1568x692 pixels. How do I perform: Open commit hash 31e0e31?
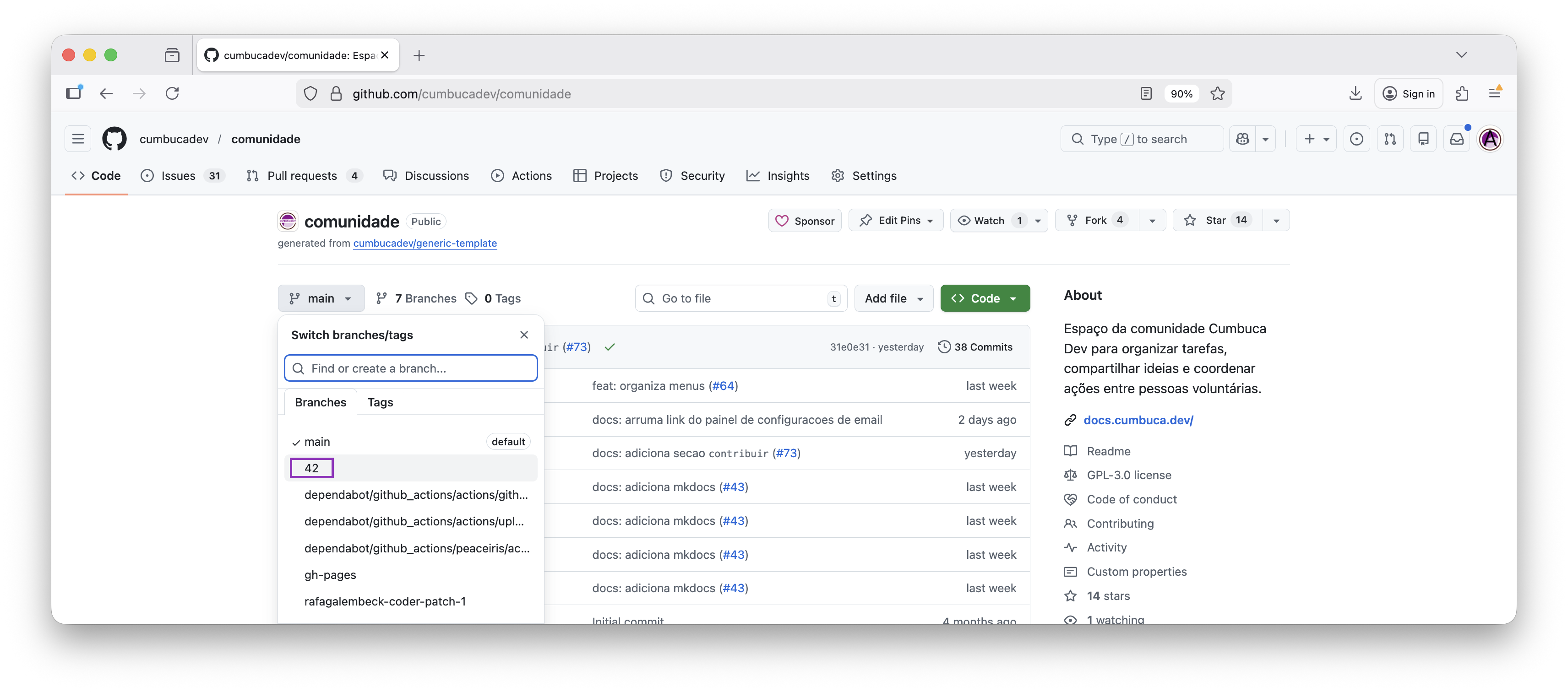(x=849, y=347)
